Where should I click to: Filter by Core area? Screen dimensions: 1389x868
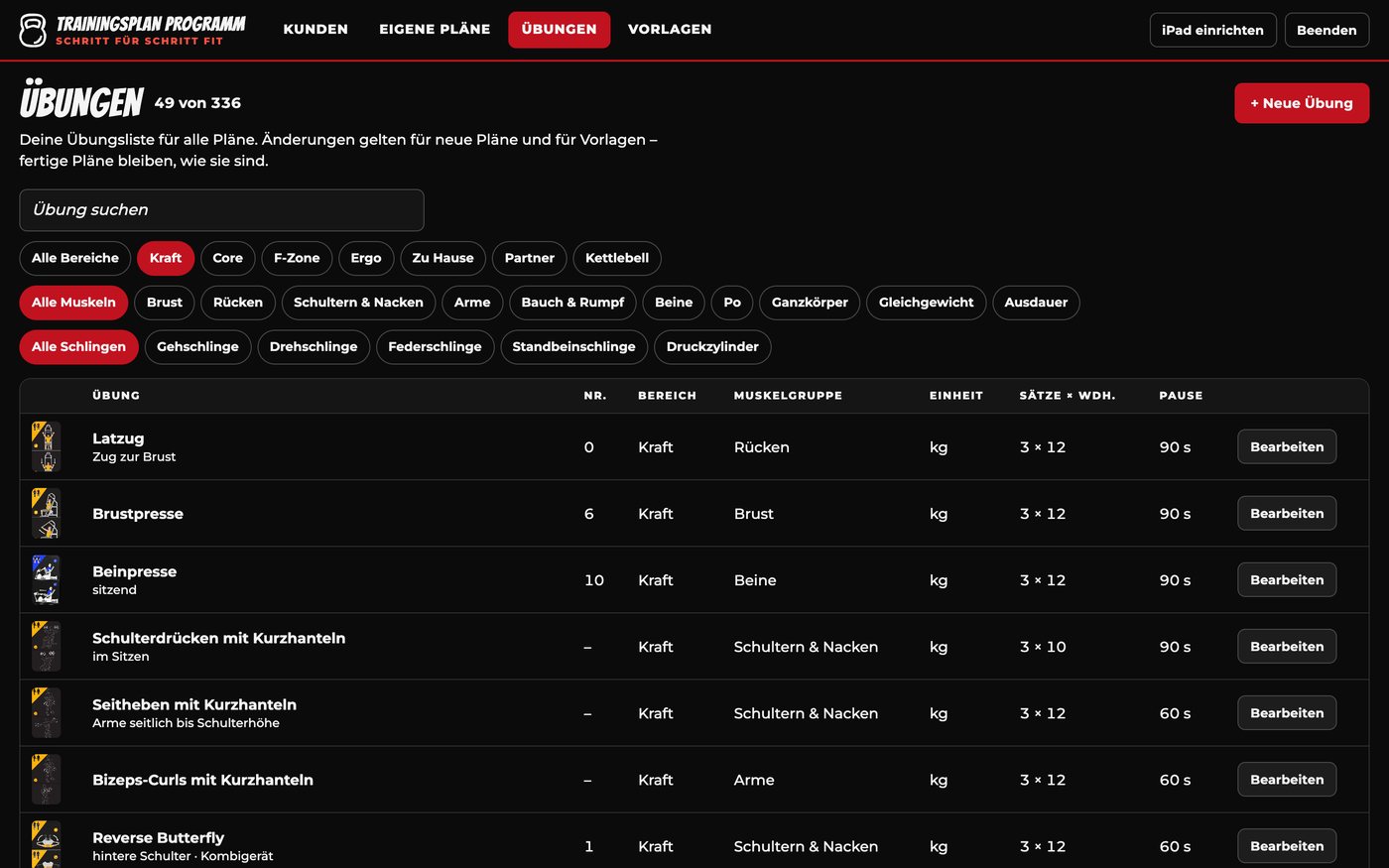pos(228,258)
